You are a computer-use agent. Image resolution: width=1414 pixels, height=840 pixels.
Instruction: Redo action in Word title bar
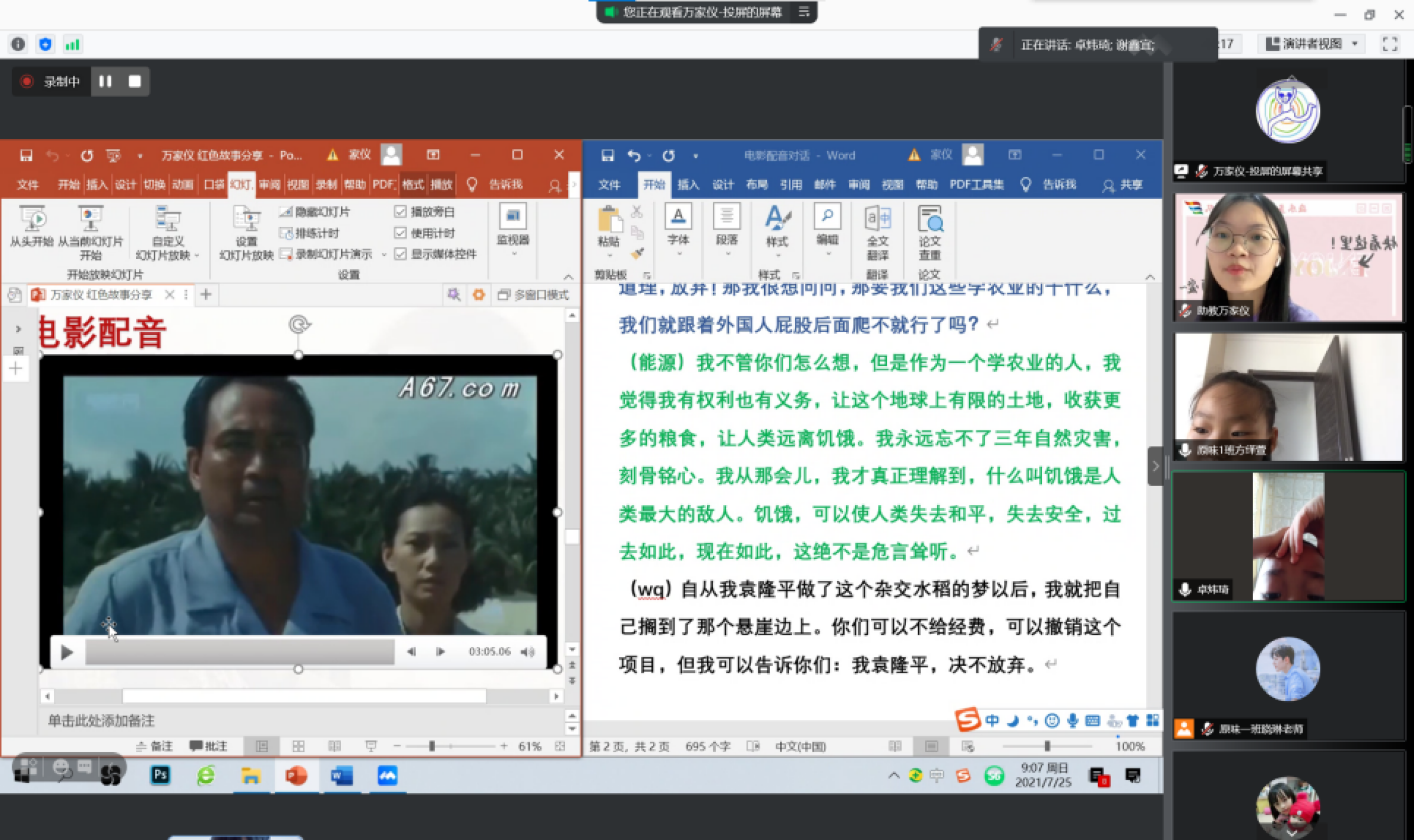(x=668, y=156)
